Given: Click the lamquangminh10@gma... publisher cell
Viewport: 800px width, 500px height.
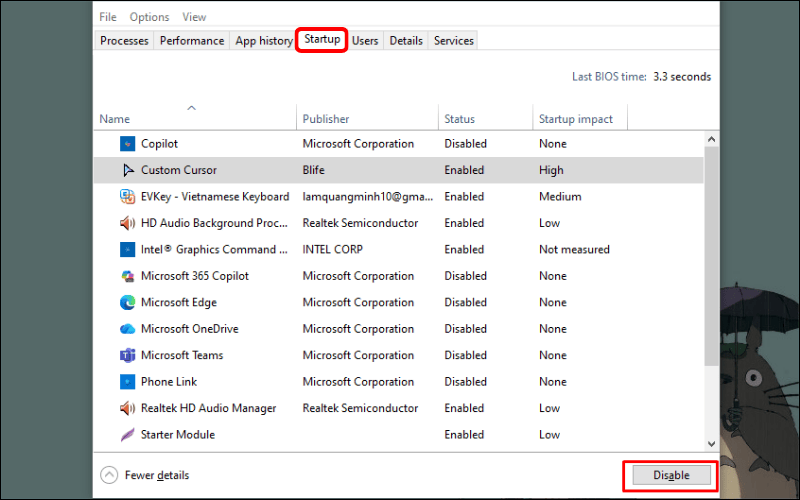Looking at the screenshot, I should [x=368, y=197].
